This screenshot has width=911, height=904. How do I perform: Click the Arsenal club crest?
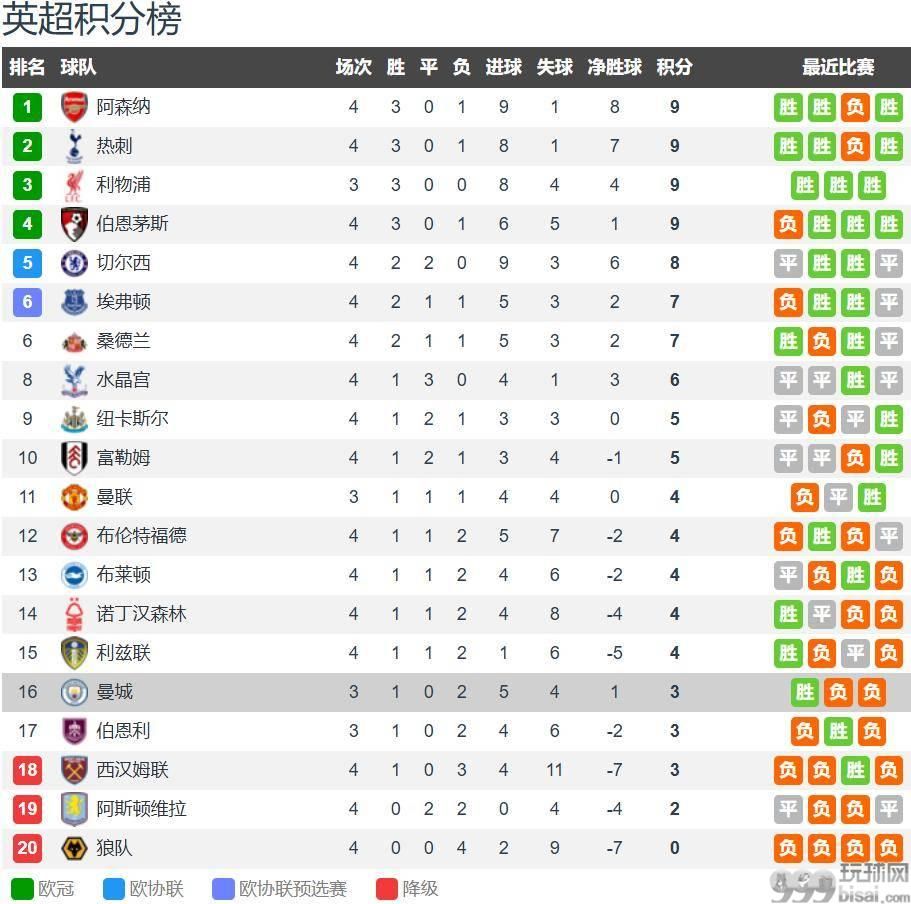(x=74, y=107)
